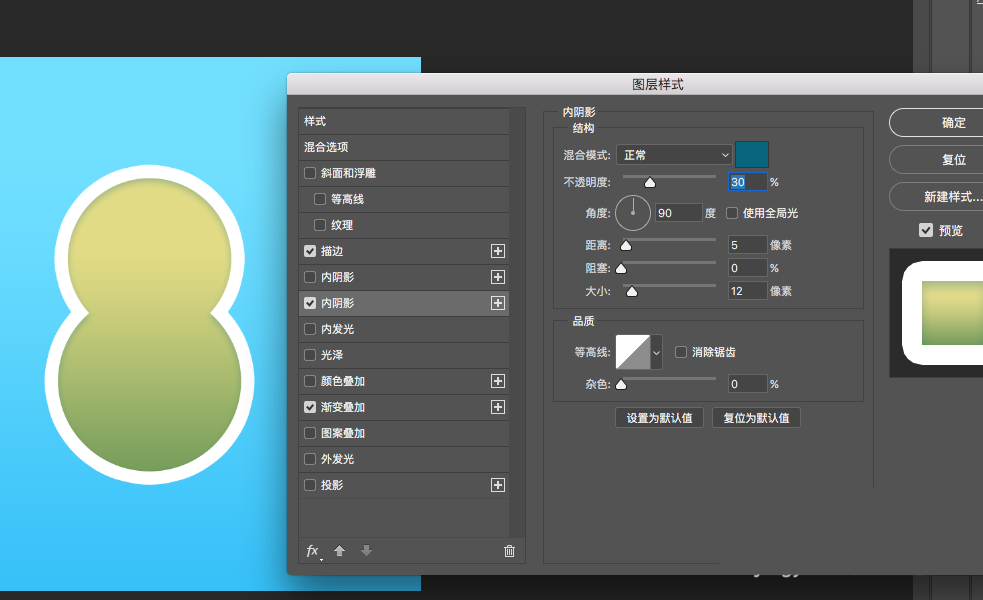Click the plus icon beside the highlighted 内阴影
This screenshot has height=600, width=983.
[497, 303]
